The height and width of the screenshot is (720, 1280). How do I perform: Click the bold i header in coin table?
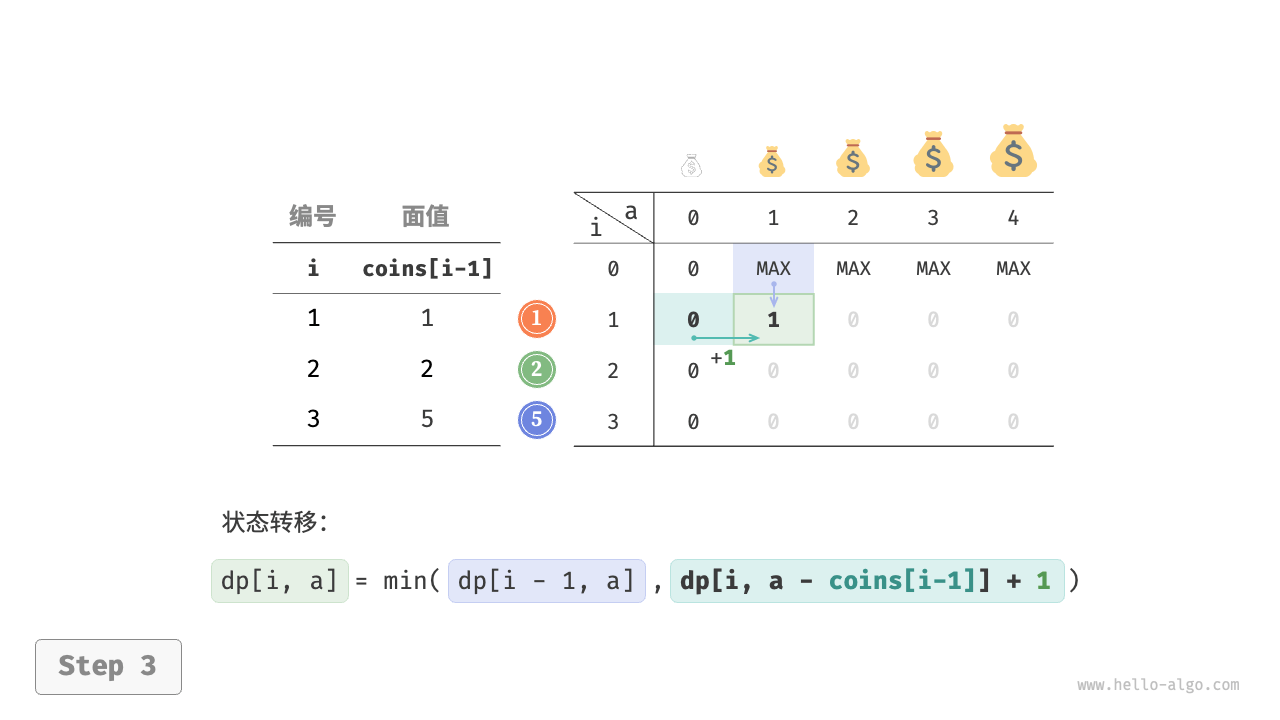pyautogui.click(x=314, y=269)
